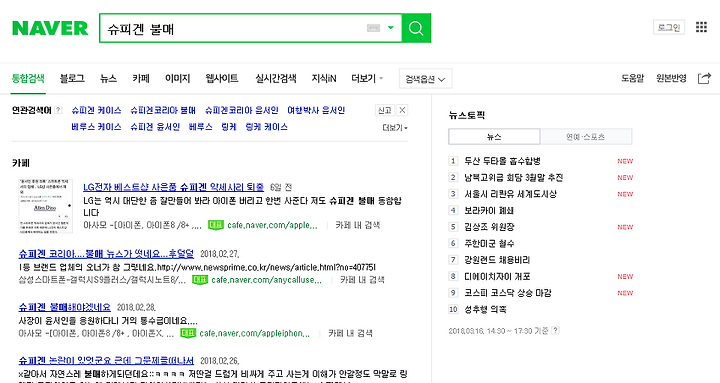Click related search 베루스
This screenshot has width=720, height=383.
[x=201, y=127]
